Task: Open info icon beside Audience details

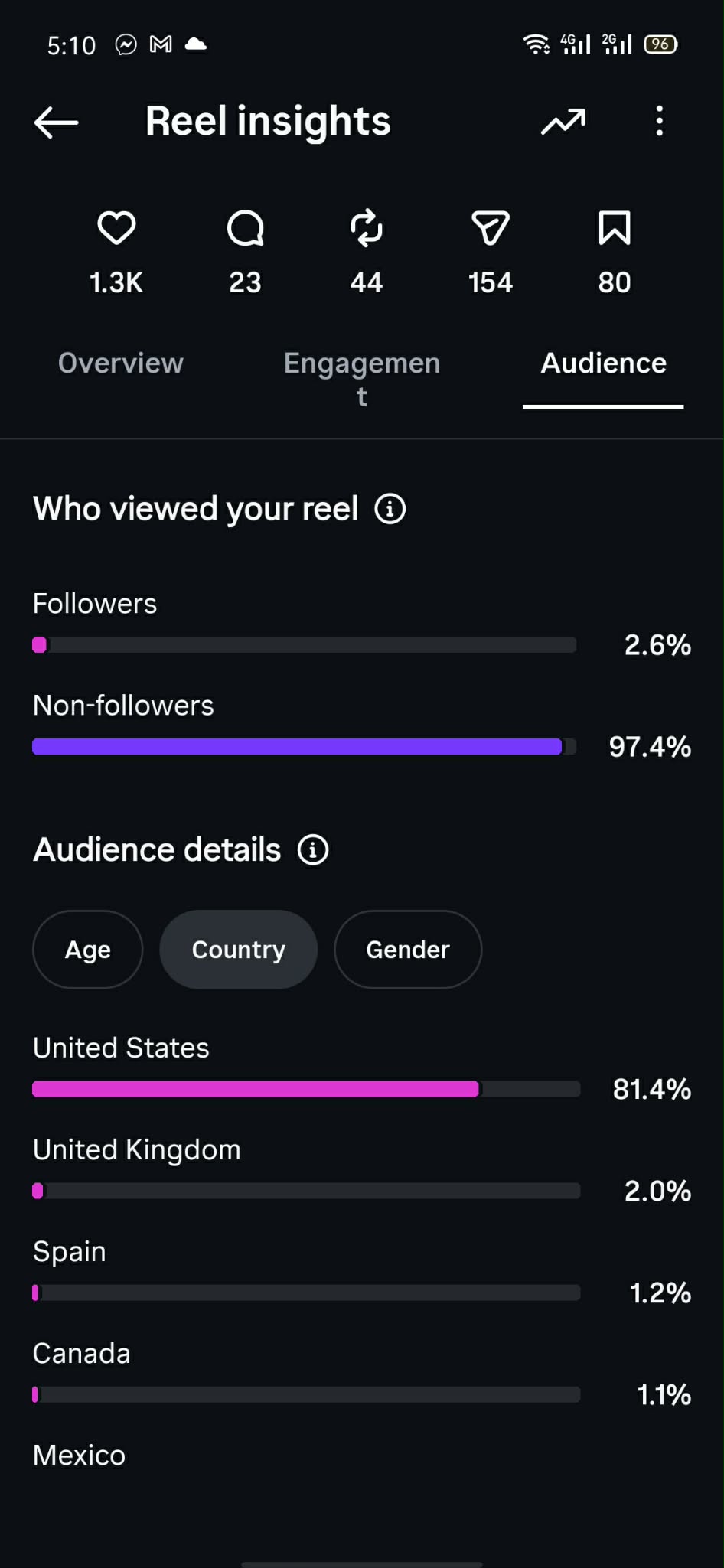Action: click(313, 850)
